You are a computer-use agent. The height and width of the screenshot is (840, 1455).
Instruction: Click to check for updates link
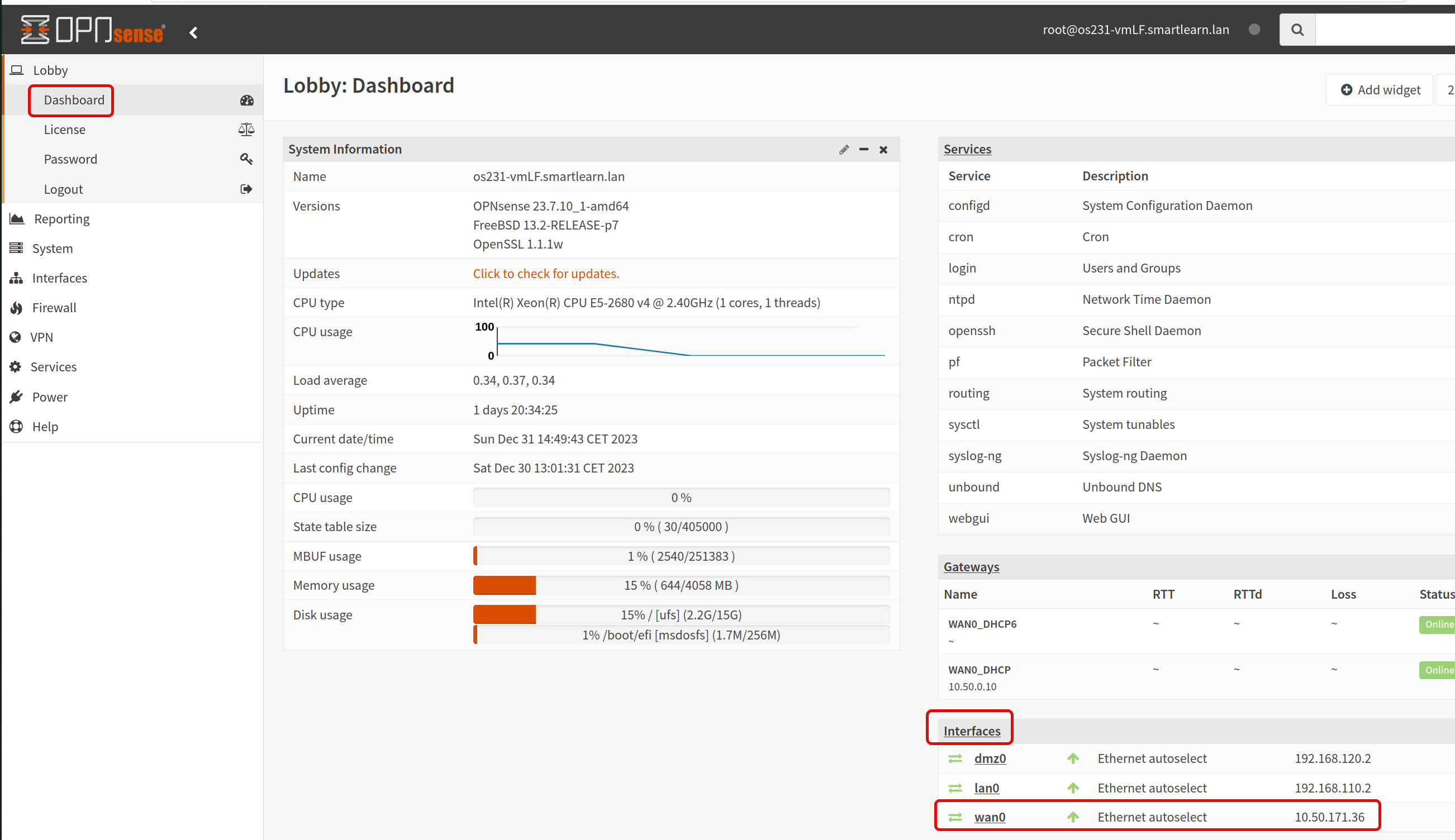[x=545, y=274]
